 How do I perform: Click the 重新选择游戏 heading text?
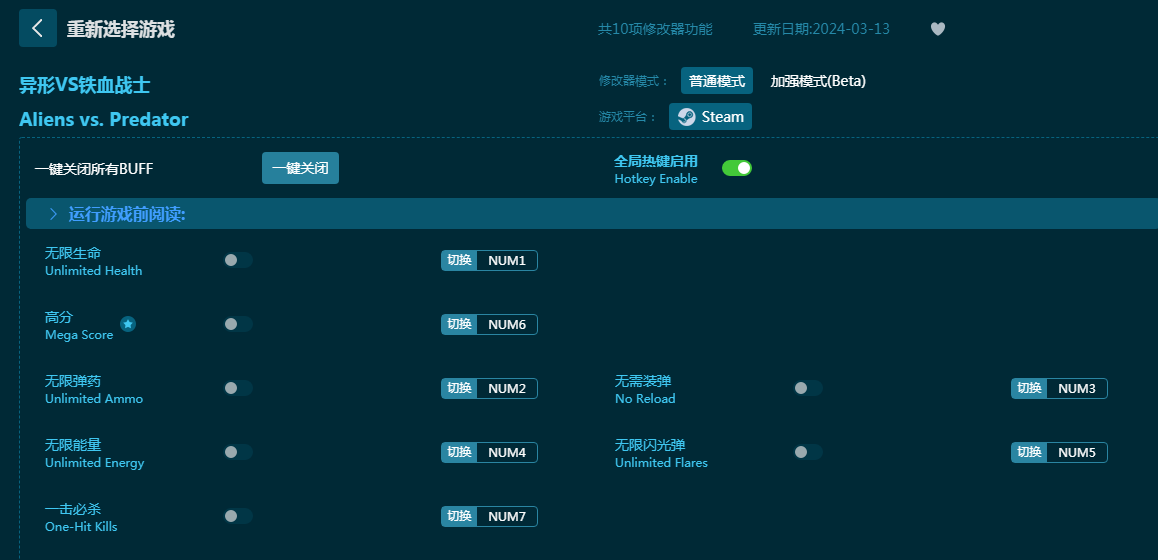(x=120, y=29)
